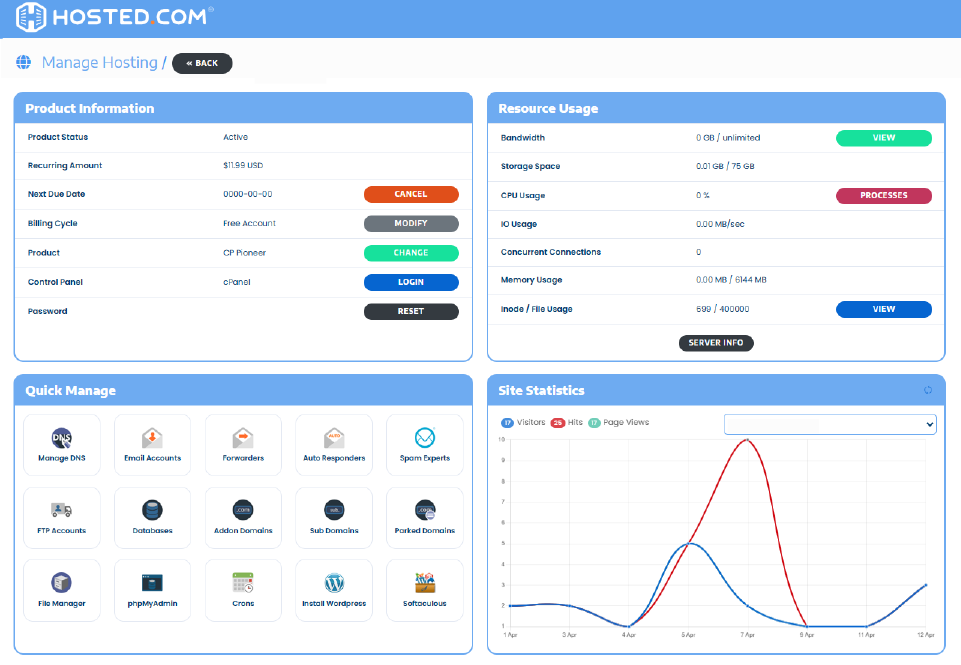Click the 'IO Usage' label
Viewport: 961px width, 665px height.
point(518,224)
